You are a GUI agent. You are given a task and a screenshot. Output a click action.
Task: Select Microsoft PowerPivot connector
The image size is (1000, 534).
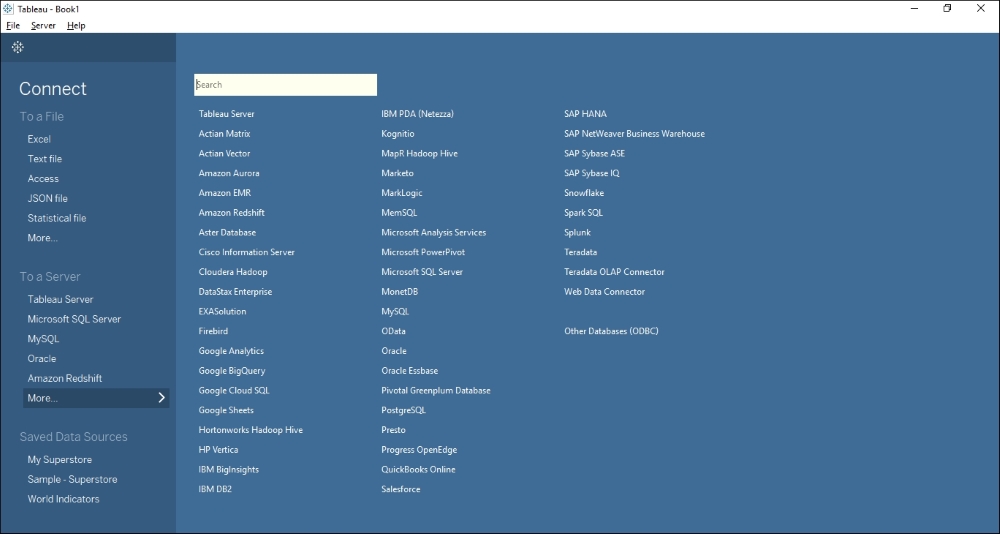pyautogui.click(x=423, y=252)
